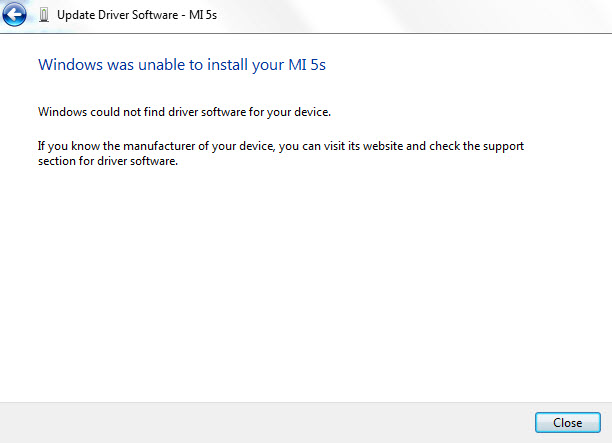Click the blue back arrow button
The width and height of the screenshot is (612, 443).
point(15,15)
